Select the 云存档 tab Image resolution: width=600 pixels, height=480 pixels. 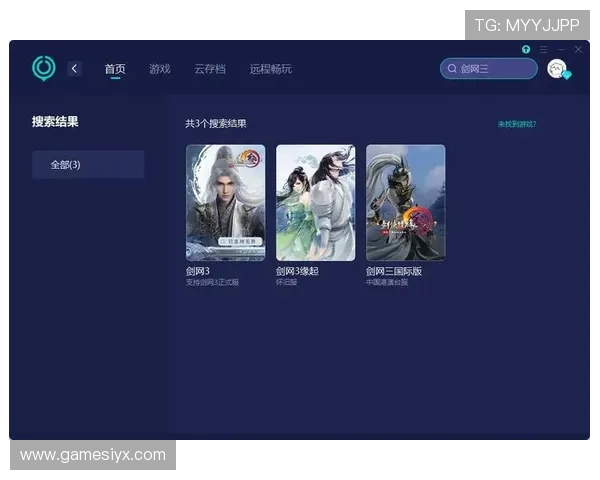tap(209, 69)
